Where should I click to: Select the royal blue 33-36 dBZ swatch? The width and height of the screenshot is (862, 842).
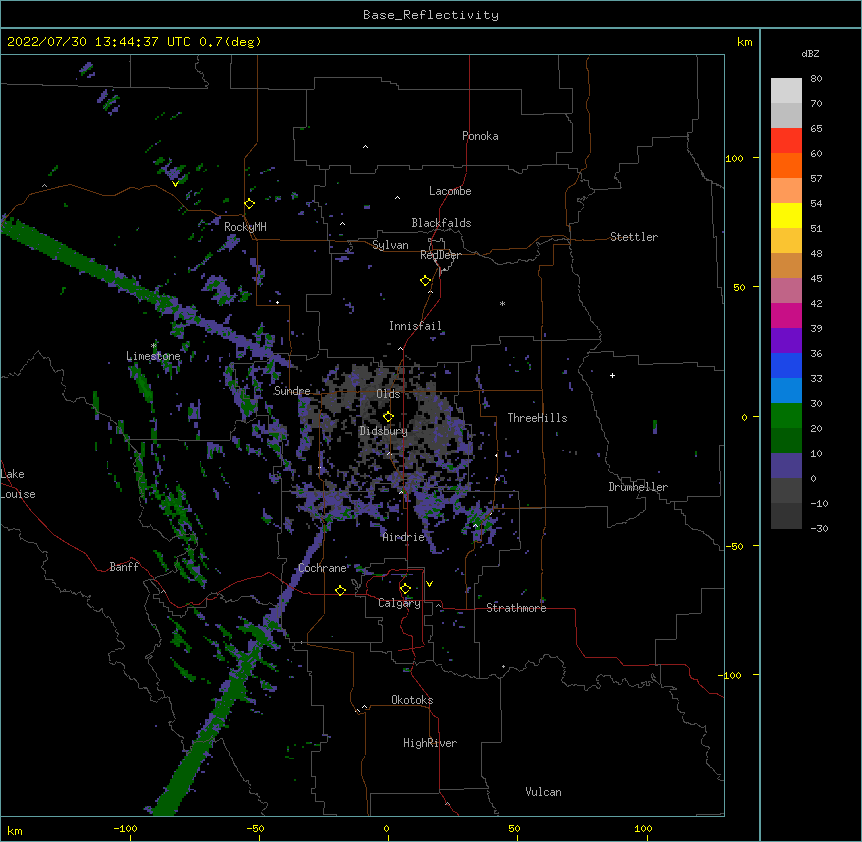click(x=786, y=366)
